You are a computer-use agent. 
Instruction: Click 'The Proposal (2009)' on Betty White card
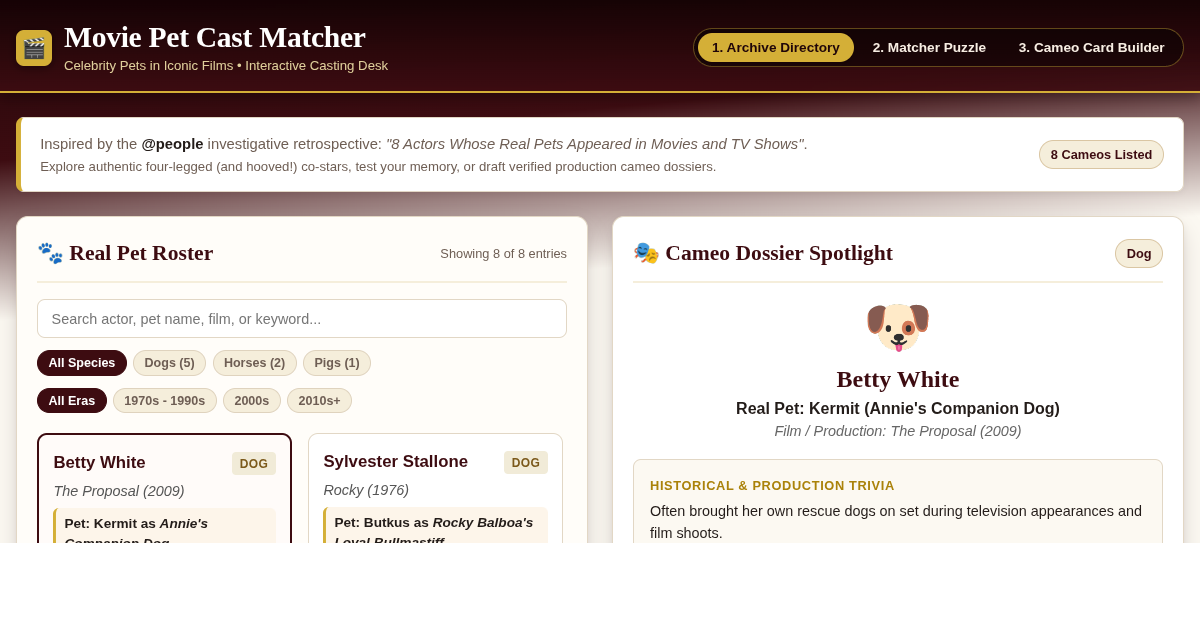[x=119, y=491]
